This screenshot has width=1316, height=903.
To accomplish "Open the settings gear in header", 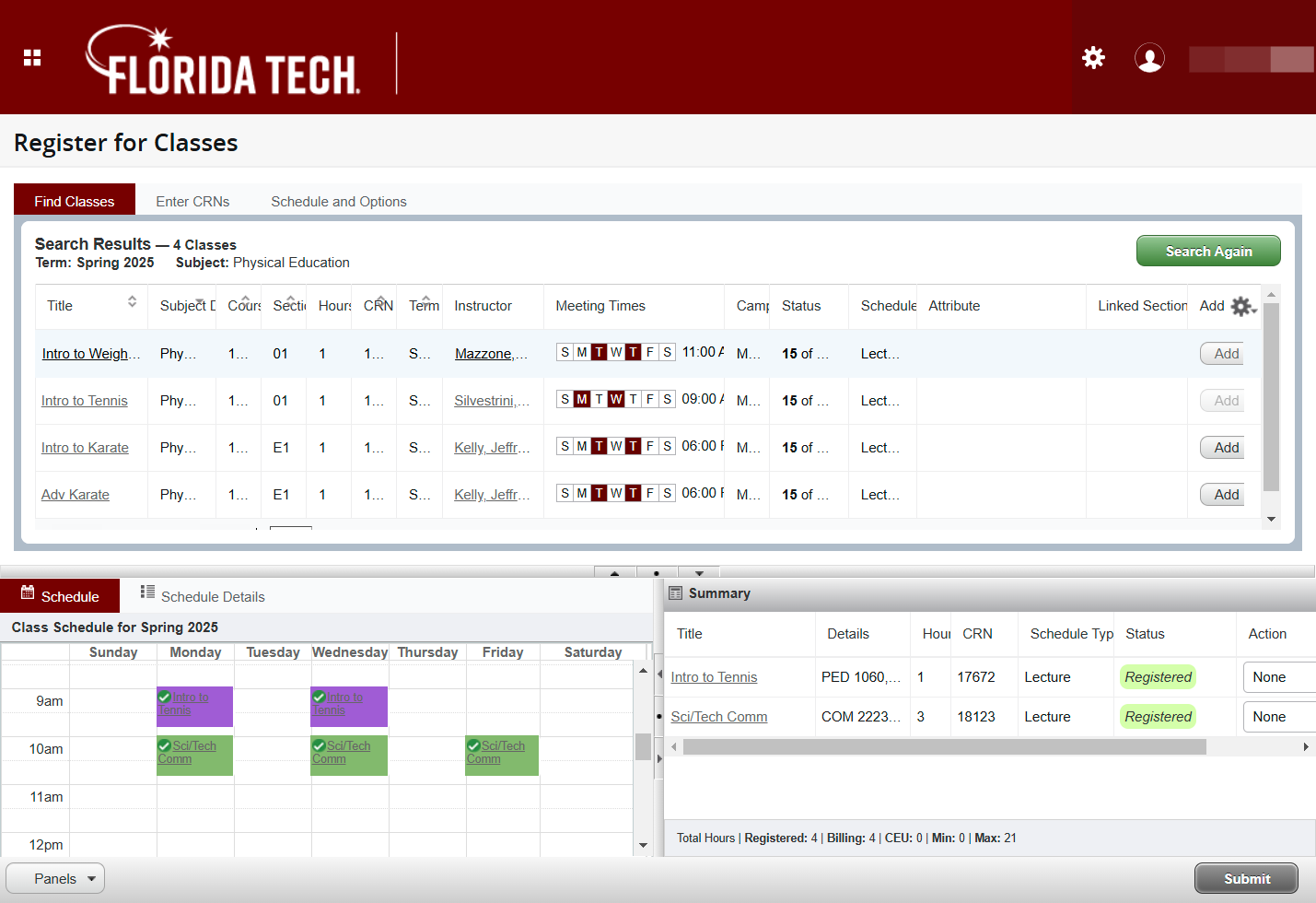I will pyautogui.click(x=1093, y=58).
